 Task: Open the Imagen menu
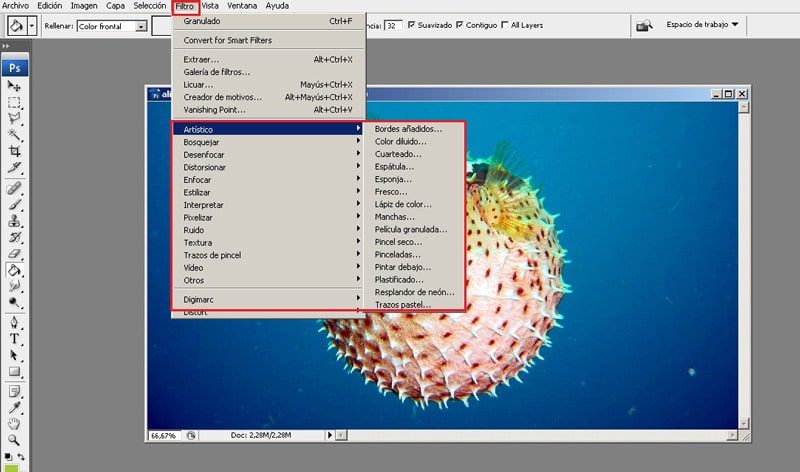coord(84,6)
